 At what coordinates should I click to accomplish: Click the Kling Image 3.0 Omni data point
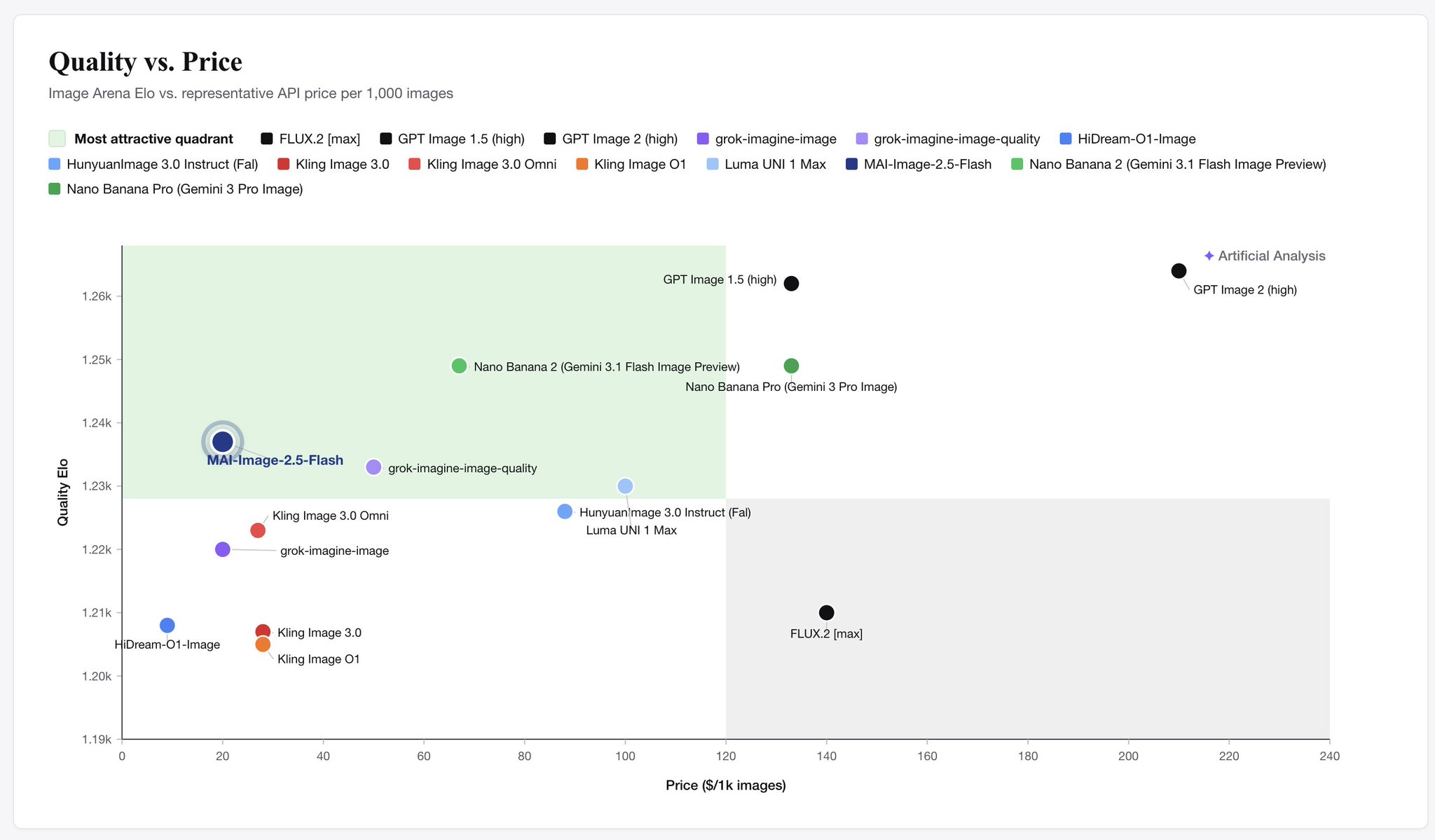tap(258, 530)
